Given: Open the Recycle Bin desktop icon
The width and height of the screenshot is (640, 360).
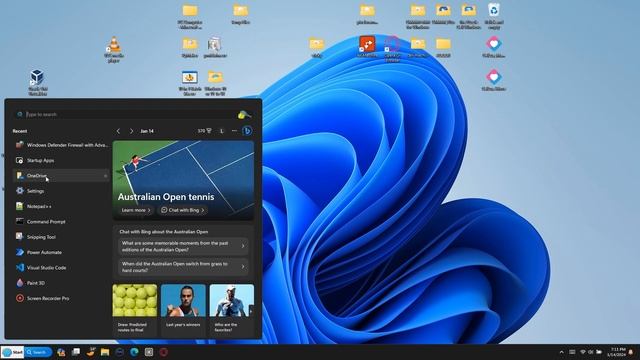Looking at the screenshot, I should (493, 16).
